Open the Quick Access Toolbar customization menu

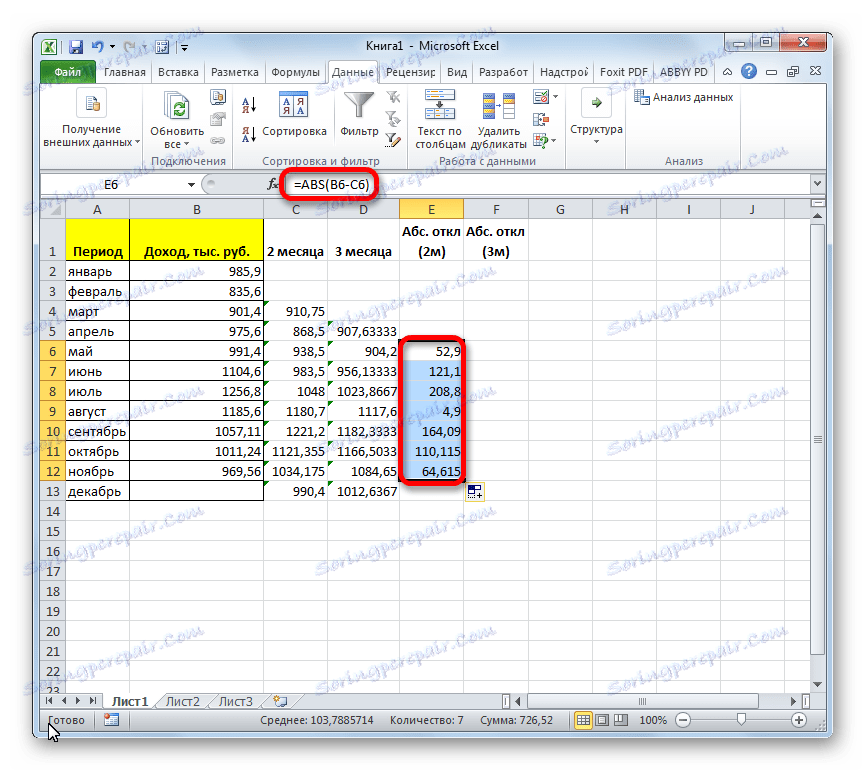tap(184, 47)
